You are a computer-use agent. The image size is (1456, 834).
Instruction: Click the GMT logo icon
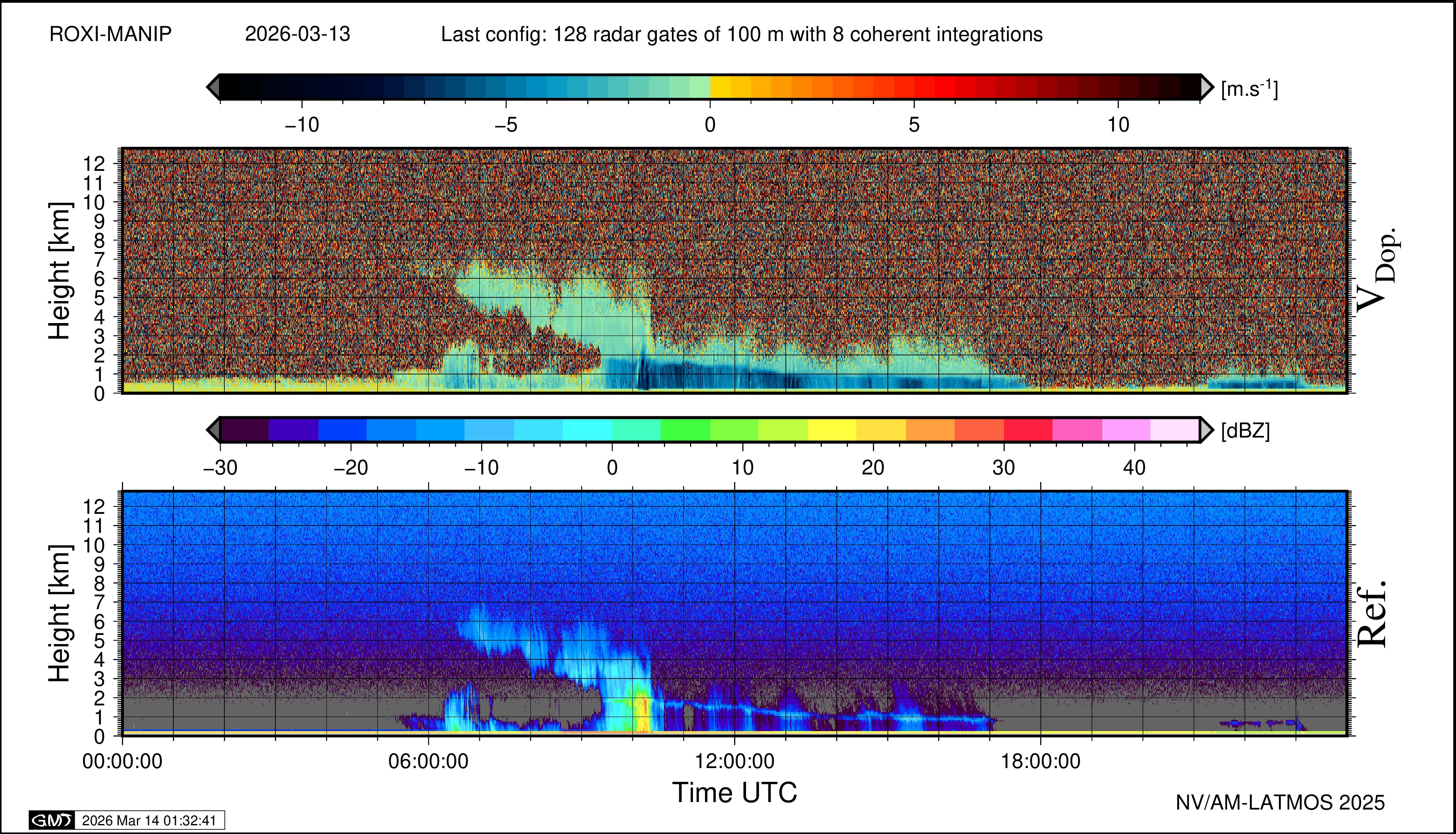(51, 820)
